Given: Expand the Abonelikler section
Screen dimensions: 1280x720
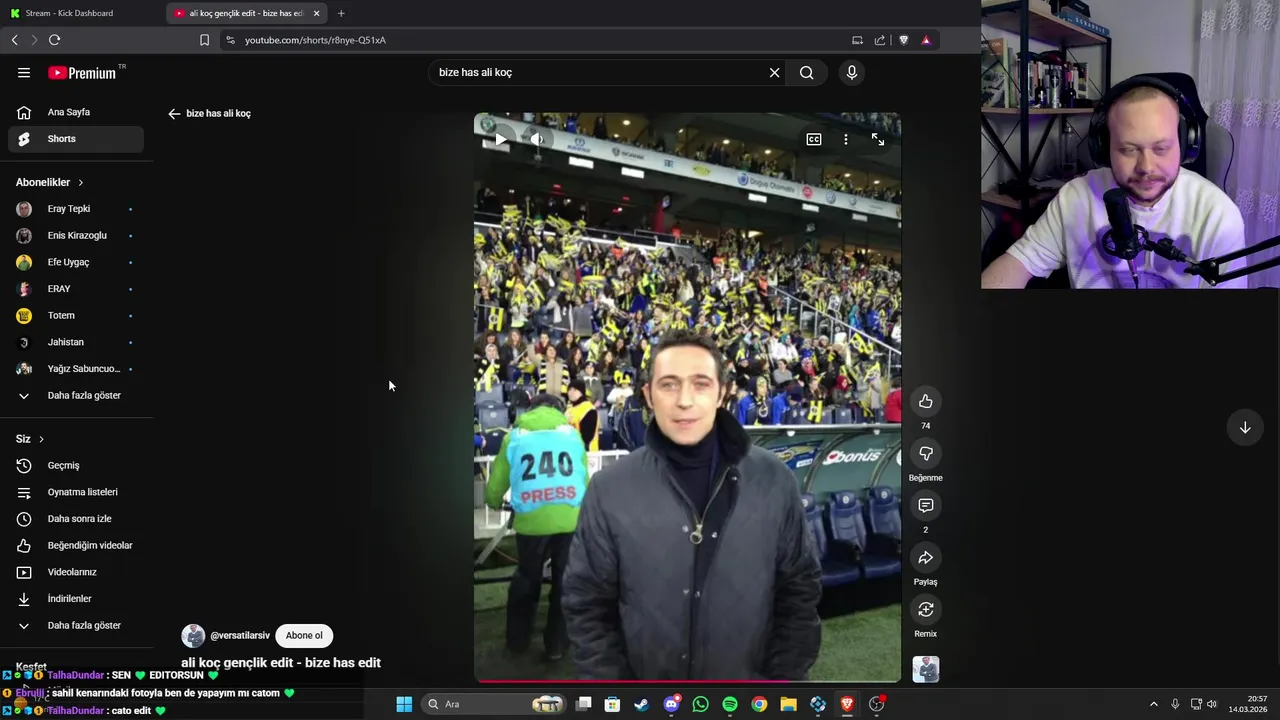Looking at the screenshot, I should 50,182.
